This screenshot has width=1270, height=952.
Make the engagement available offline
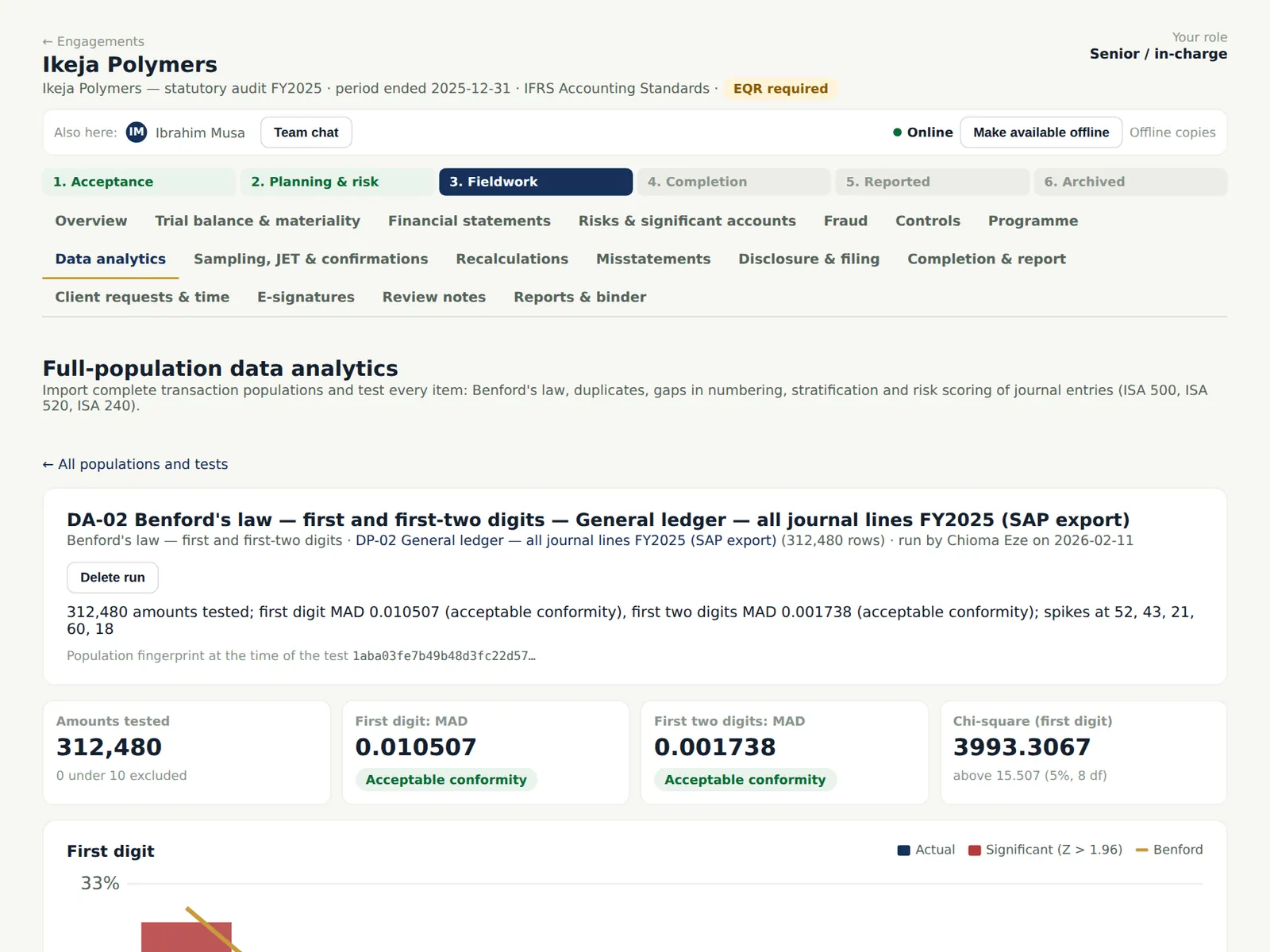[x=1041, y=132]
